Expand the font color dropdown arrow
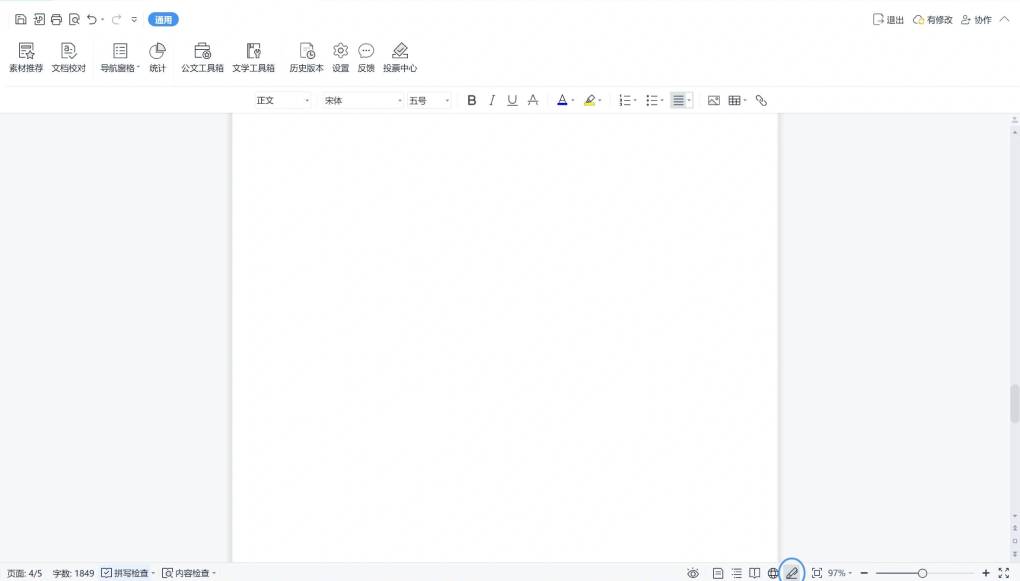Viewport: 1020px width, 581px height. pyautogui.click(x=572, y=100)
